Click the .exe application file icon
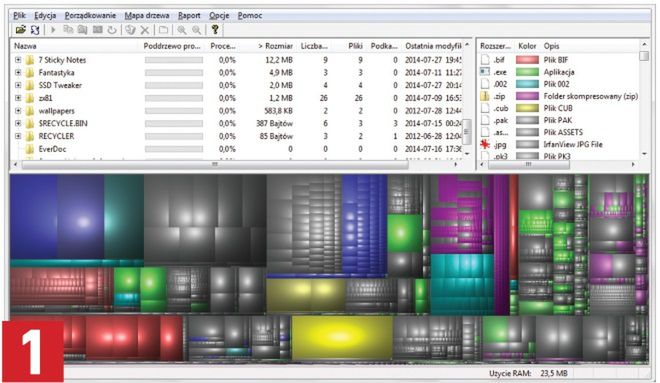 pyautogui.click(x=485, y=72)
